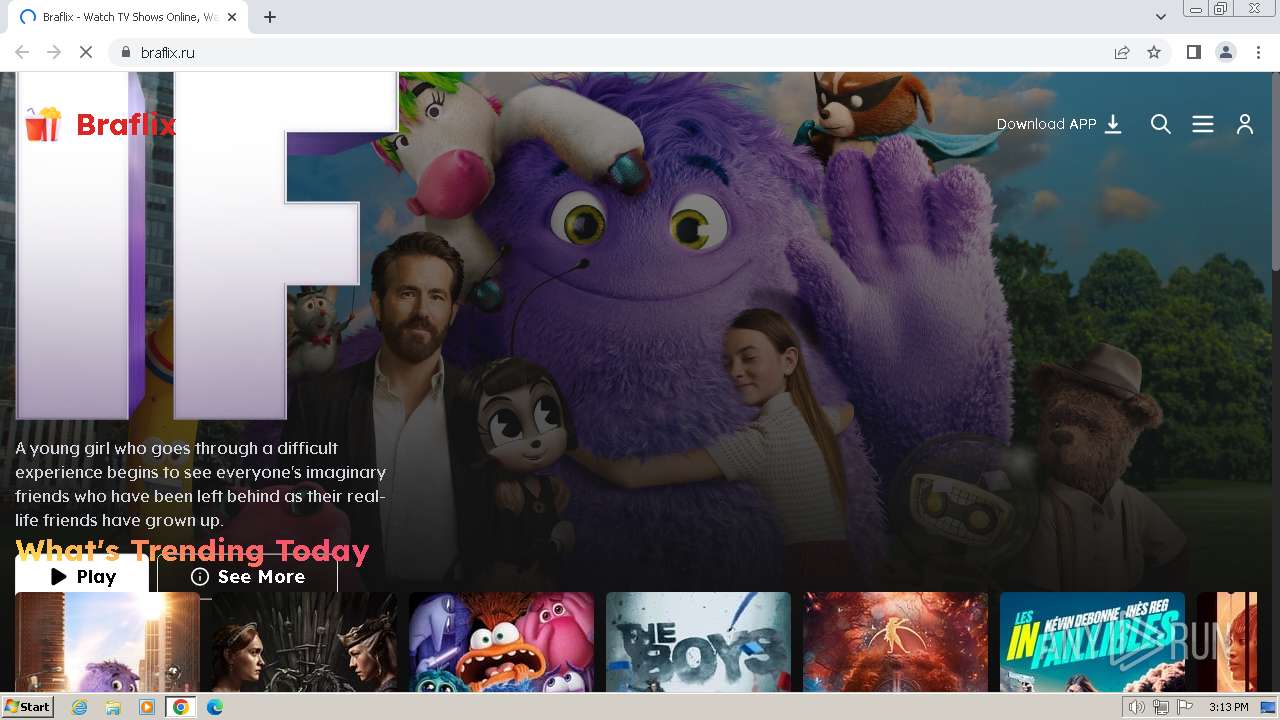Click the What's Trending Today heading
This screenshot has width=1280, height=720.
point(192,550)
